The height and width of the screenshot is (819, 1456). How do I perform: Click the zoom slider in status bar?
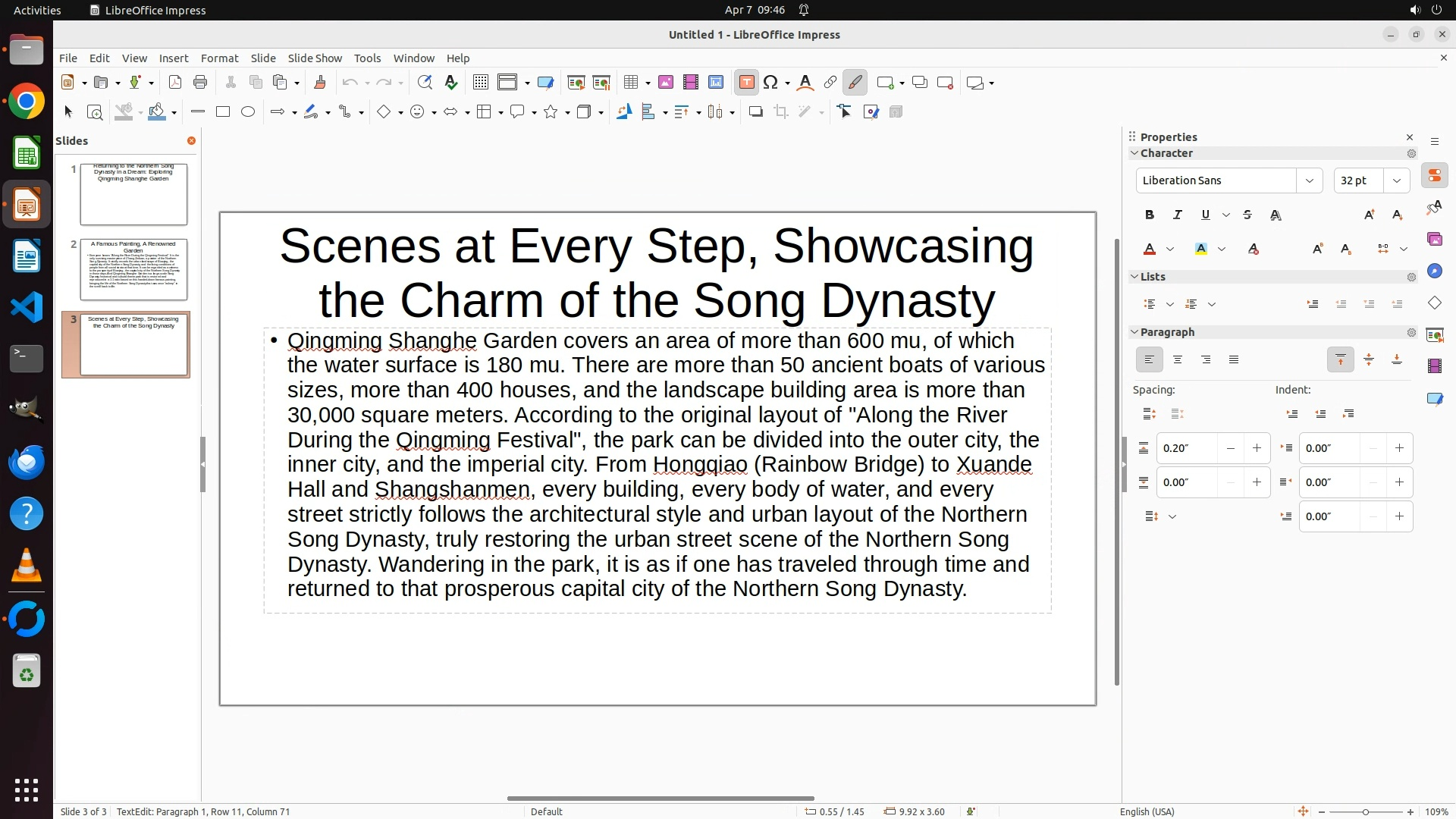1365,811
